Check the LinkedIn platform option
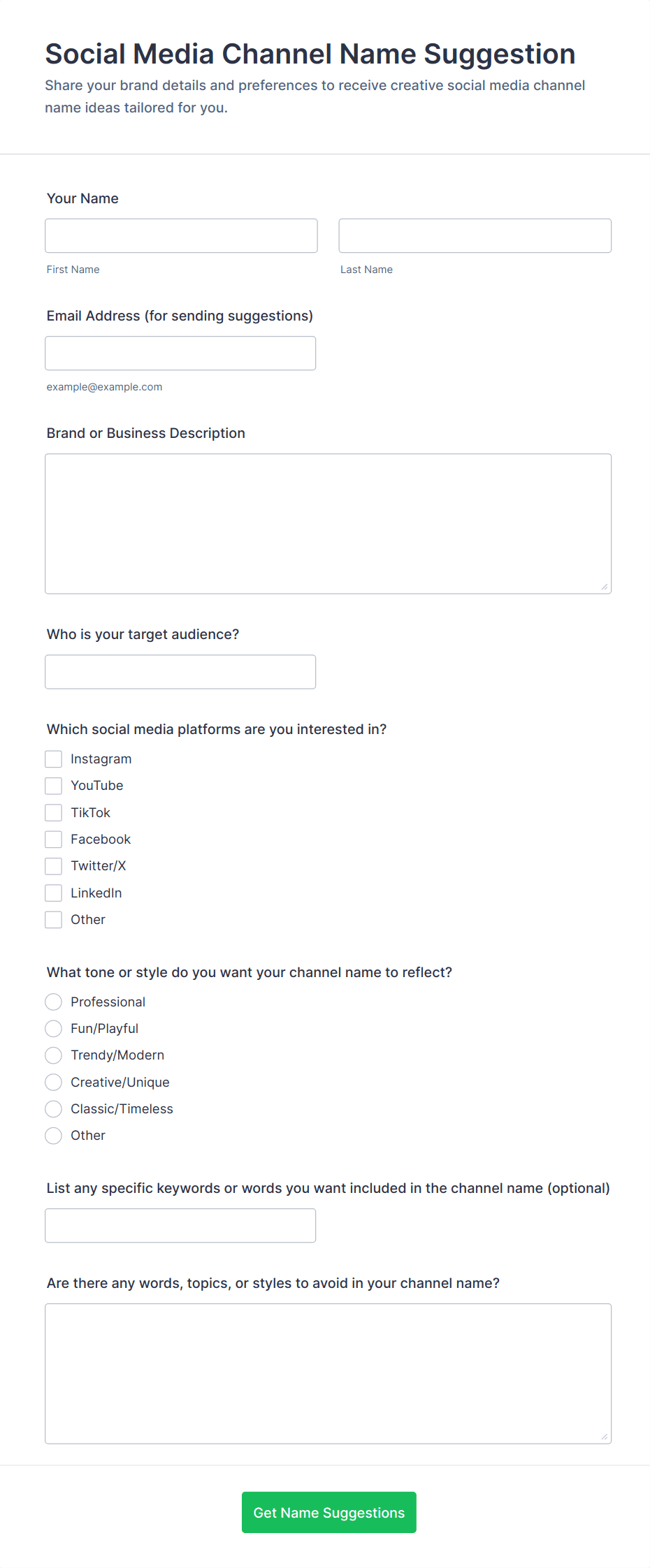 point(53,893)
